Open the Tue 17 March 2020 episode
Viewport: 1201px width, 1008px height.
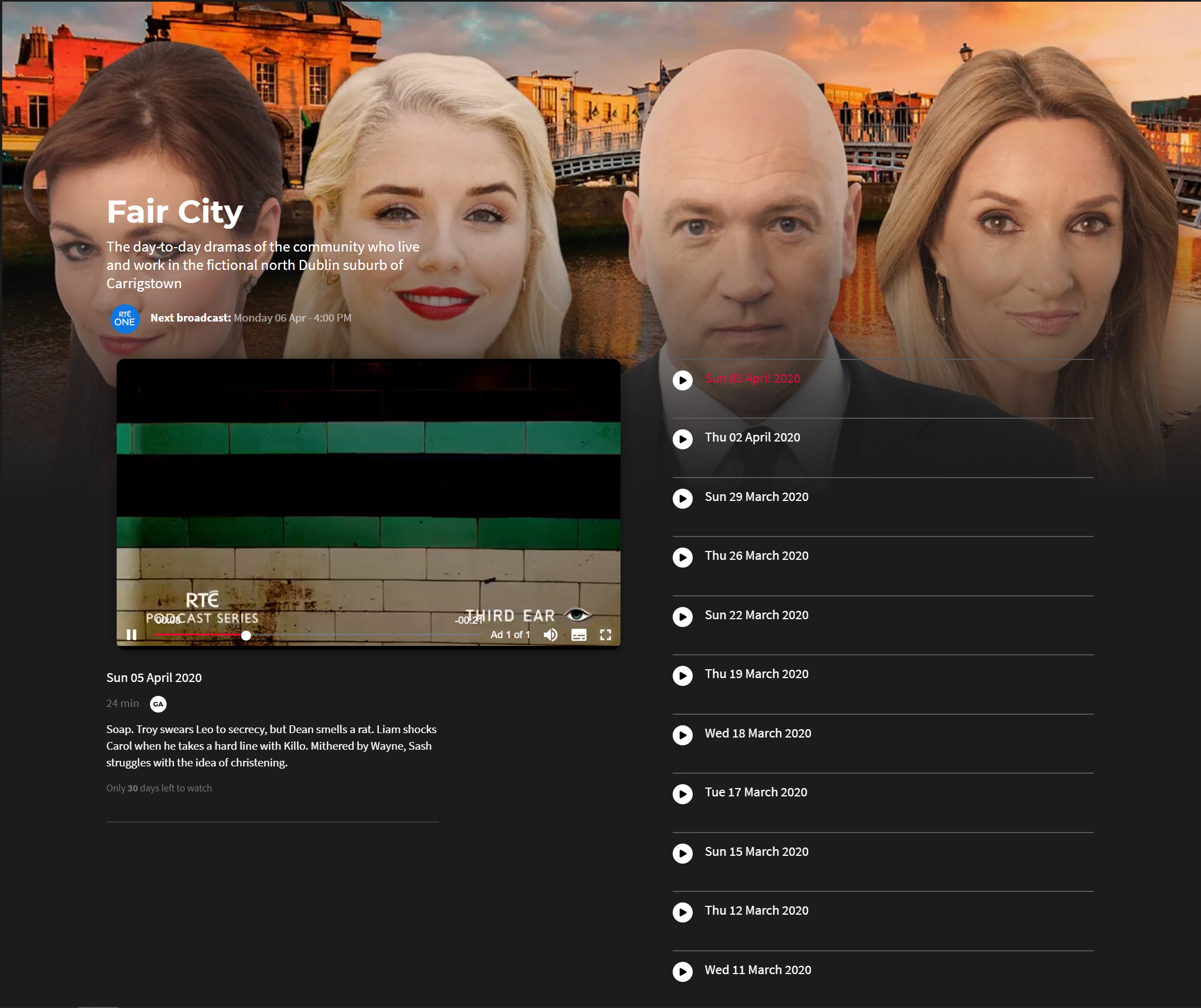755,793
